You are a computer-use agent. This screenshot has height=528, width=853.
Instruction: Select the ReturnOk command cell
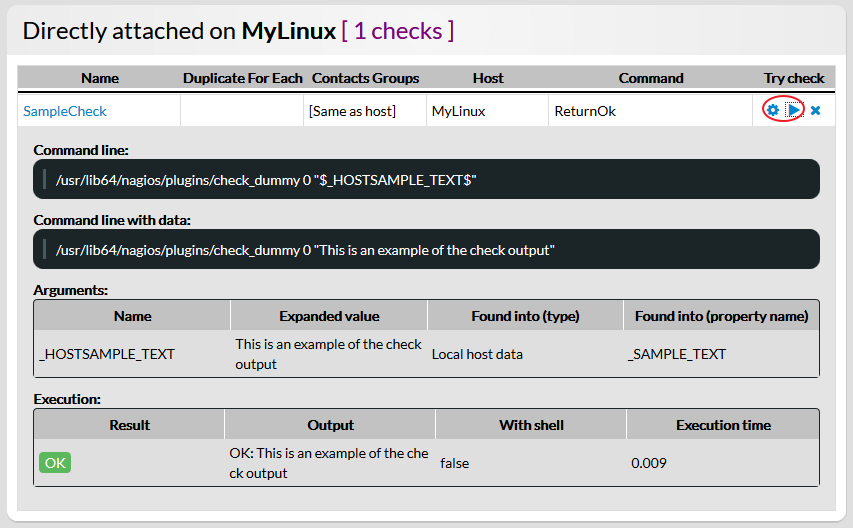tap(585, 111)
